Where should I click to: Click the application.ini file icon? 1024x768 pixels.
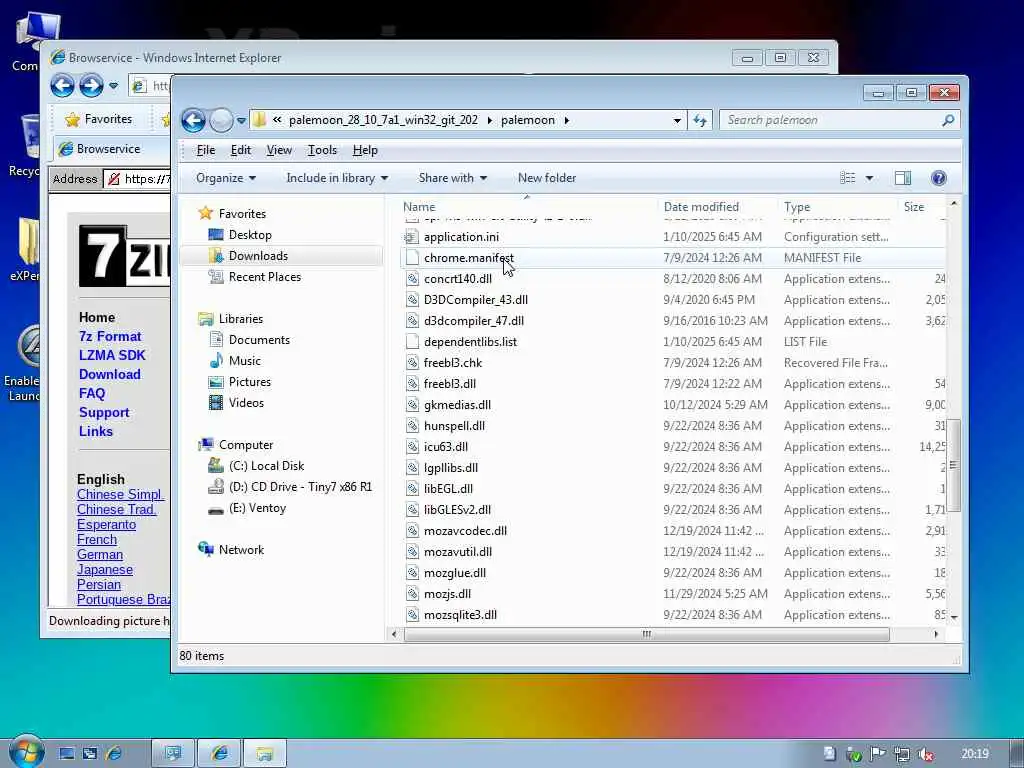pyautogui.click(x=411, y=237)
